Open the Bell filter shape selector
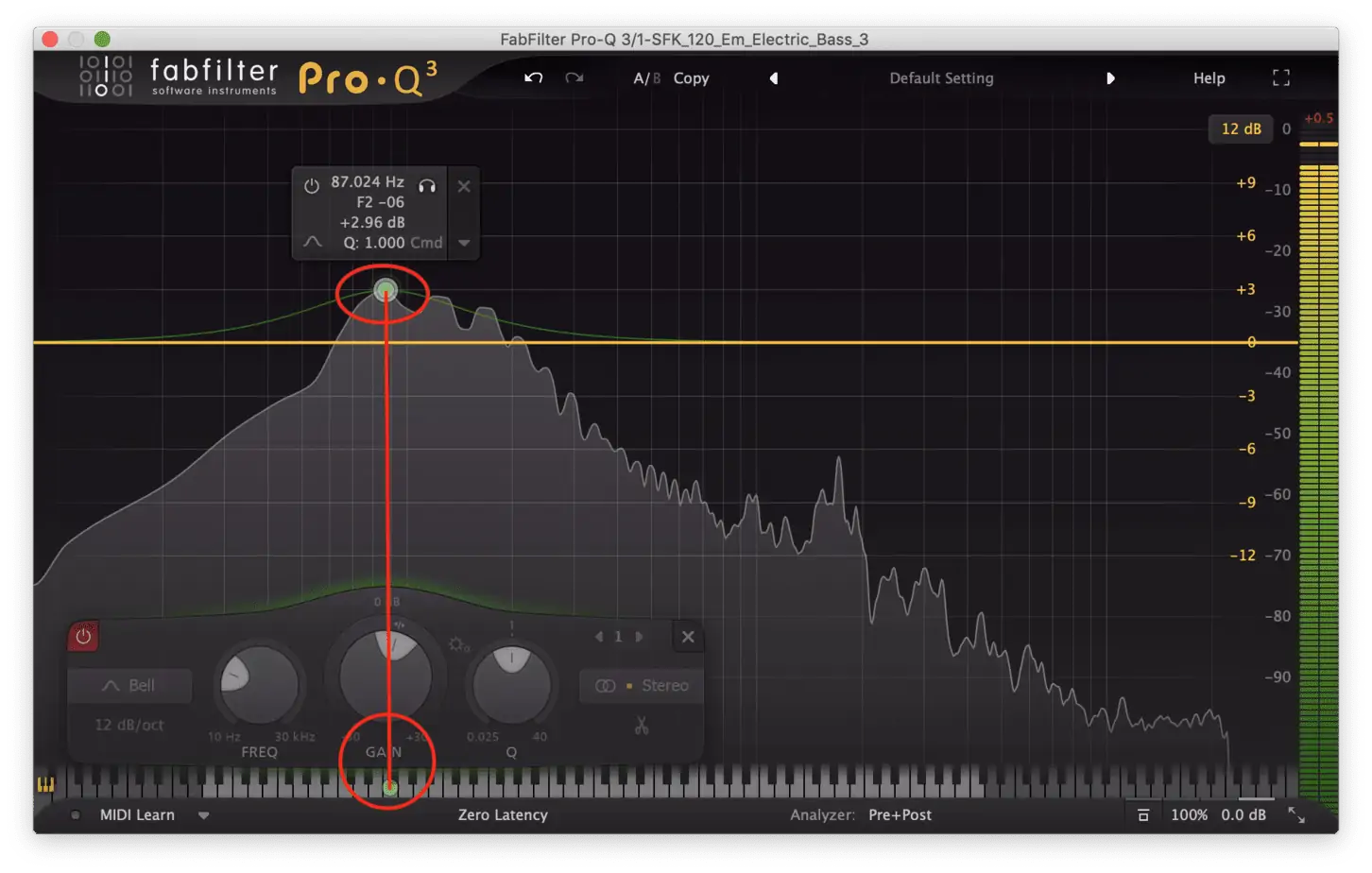 point(129,685)
